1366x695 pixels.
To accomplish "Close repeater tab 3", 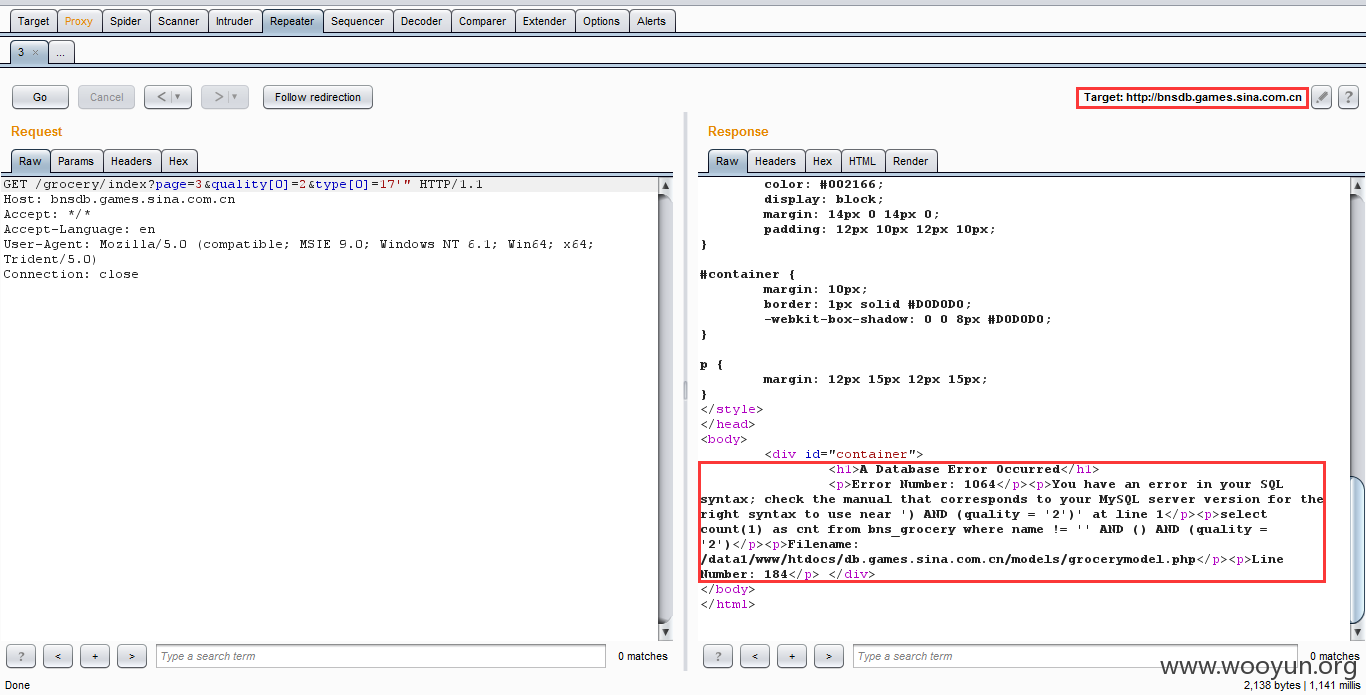I will coord(35,52).
